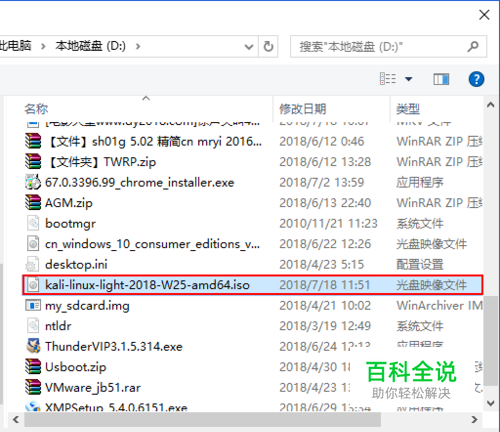This screenshot has width=500, height=432.
Task: Close the file explorer window
Action: [x=484, y=15]
